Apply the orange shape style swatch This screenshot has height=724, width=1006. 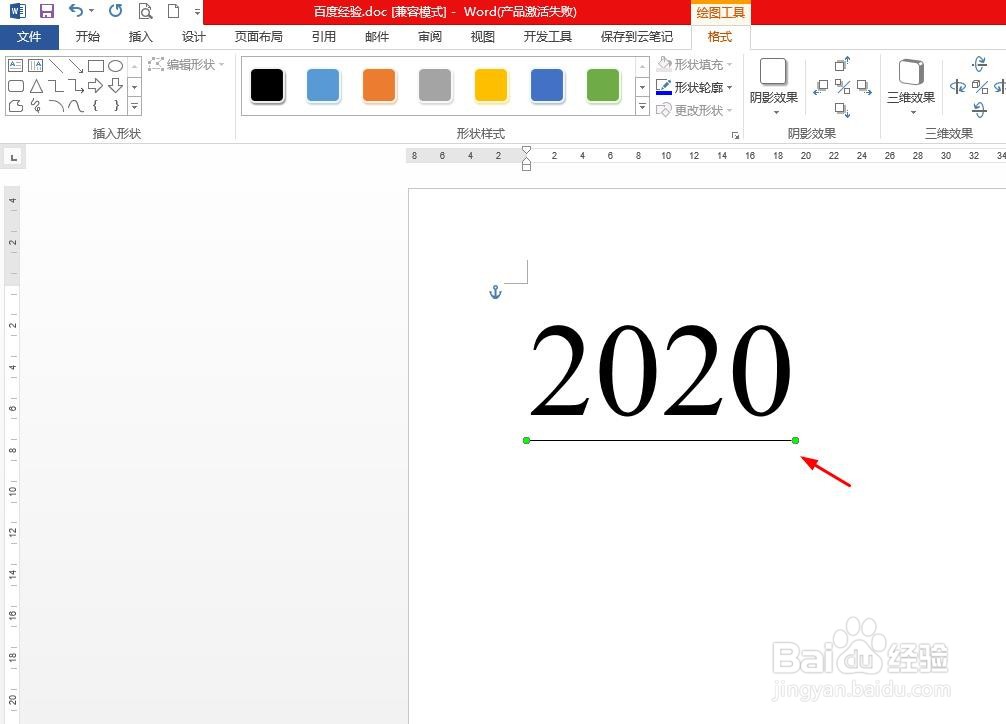(x=379, y=86)
